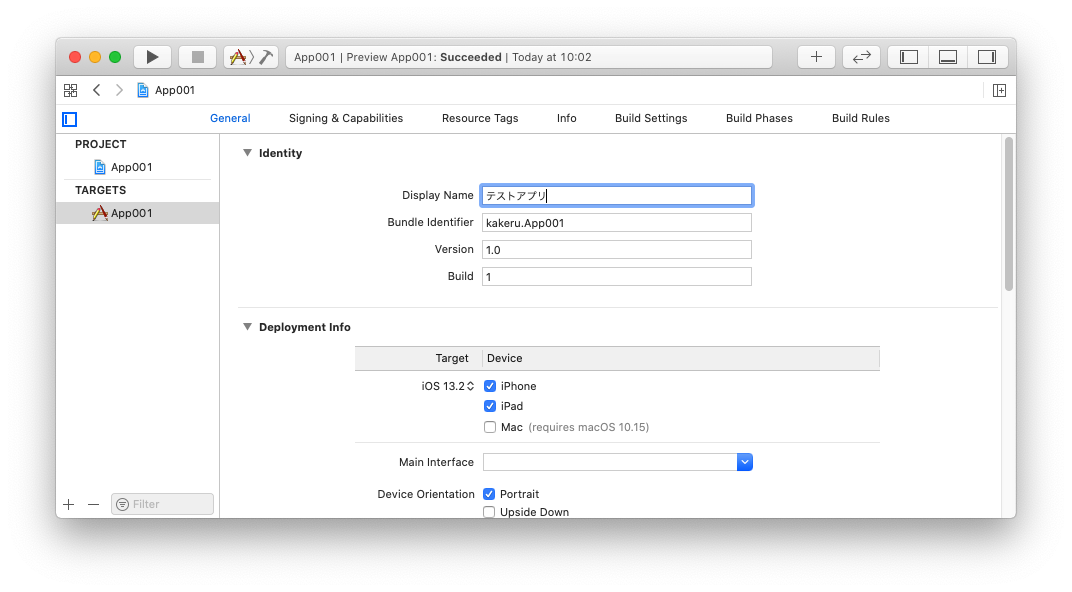Run the app with the Play button

152,57
